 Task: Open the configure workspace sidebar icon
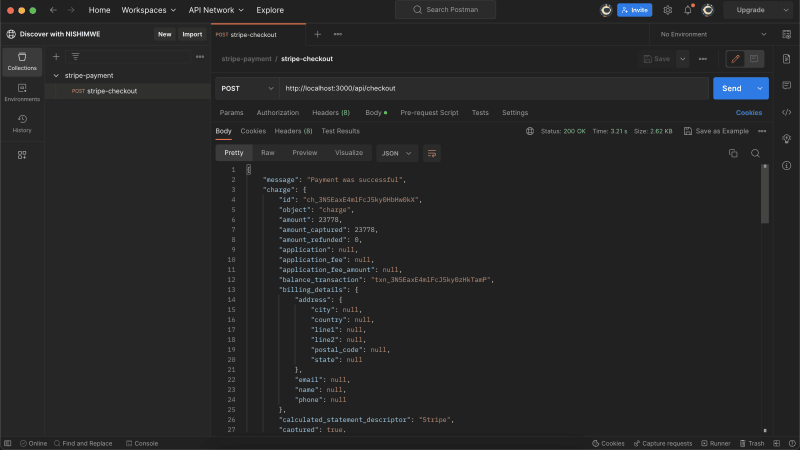pos(22,155)
